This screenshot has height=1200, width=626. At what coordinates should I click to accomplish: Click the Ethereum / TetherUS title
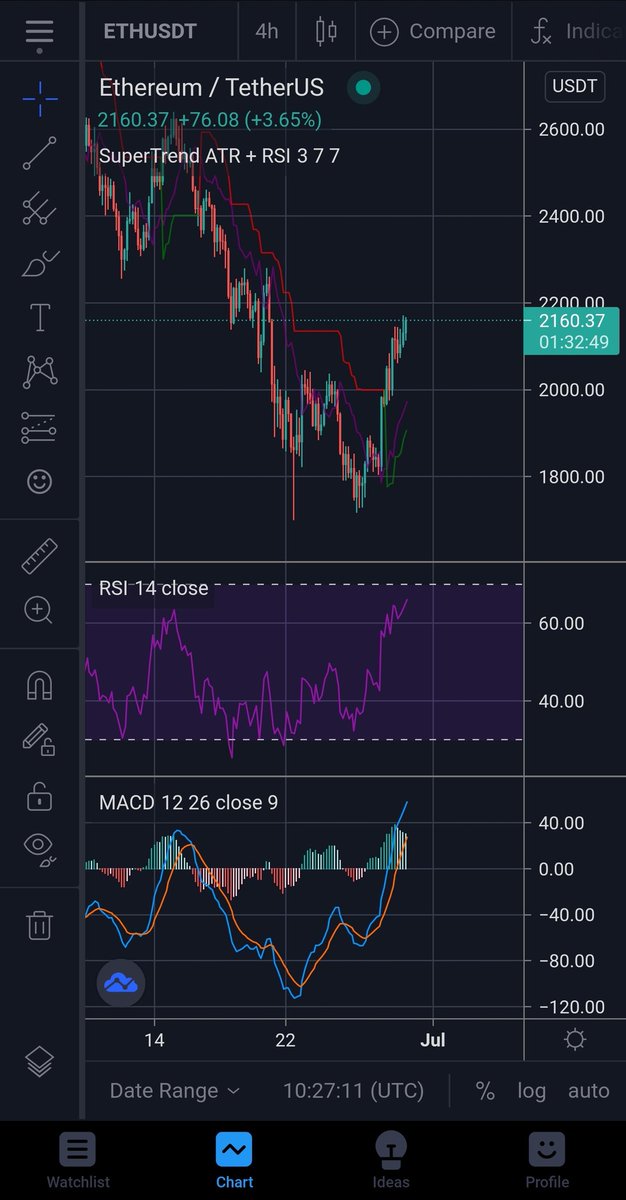(211, 88)
